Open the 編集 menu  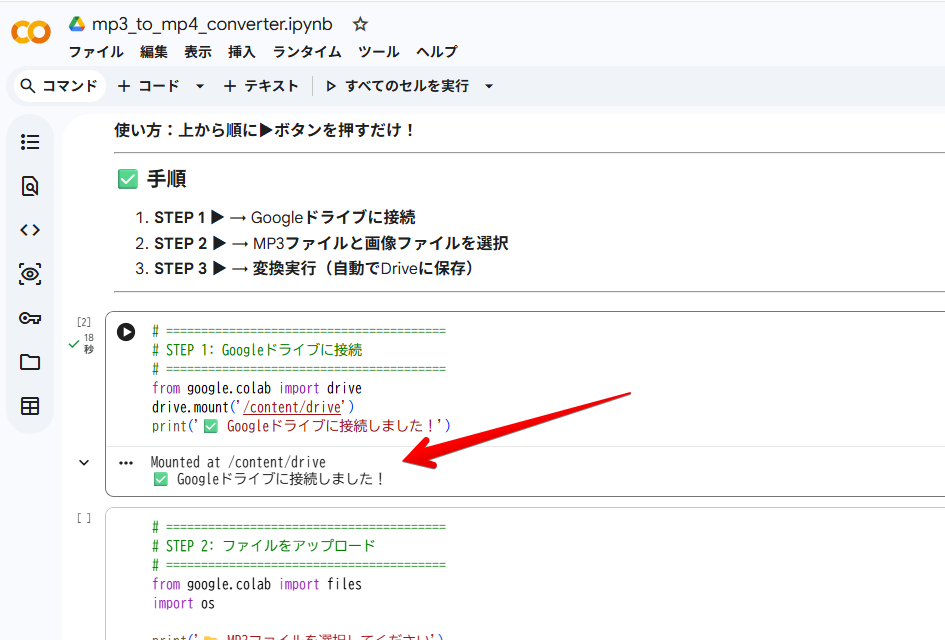click(x=154, y=52)
